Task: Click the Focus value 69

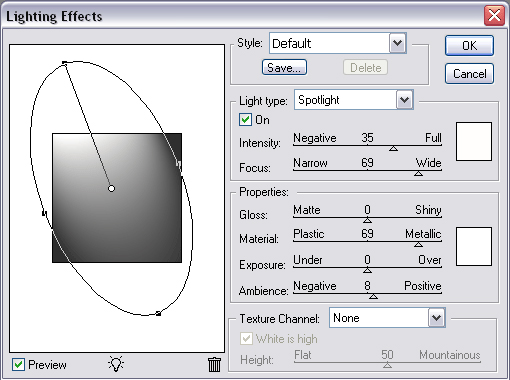Action: click(x=367, y=163)
